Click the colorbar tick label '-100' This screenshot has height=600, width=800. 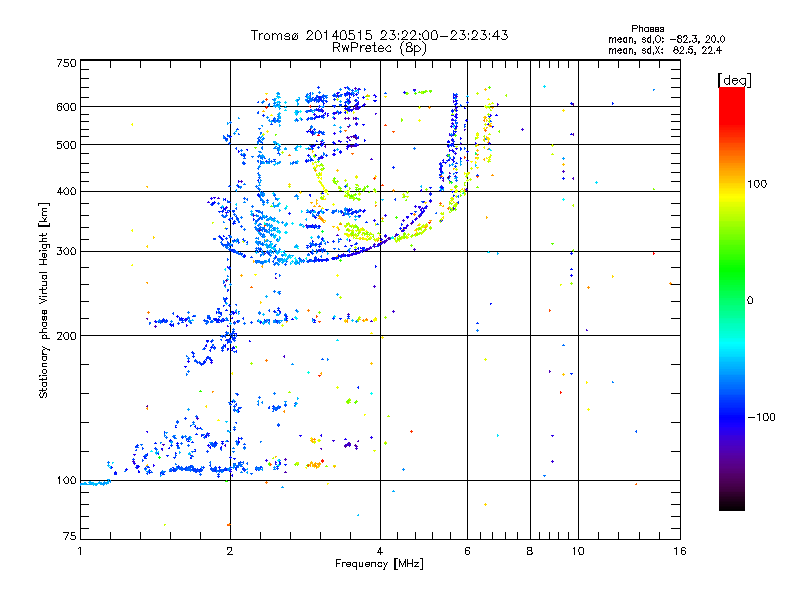click(x=762, y=417)
